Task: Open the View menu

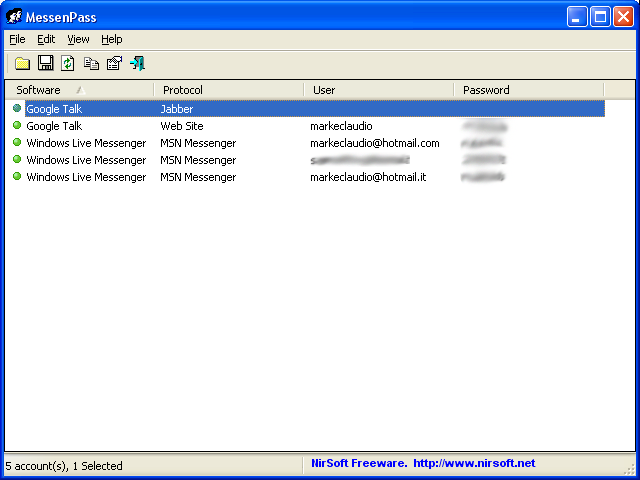Action: [78, 39]
